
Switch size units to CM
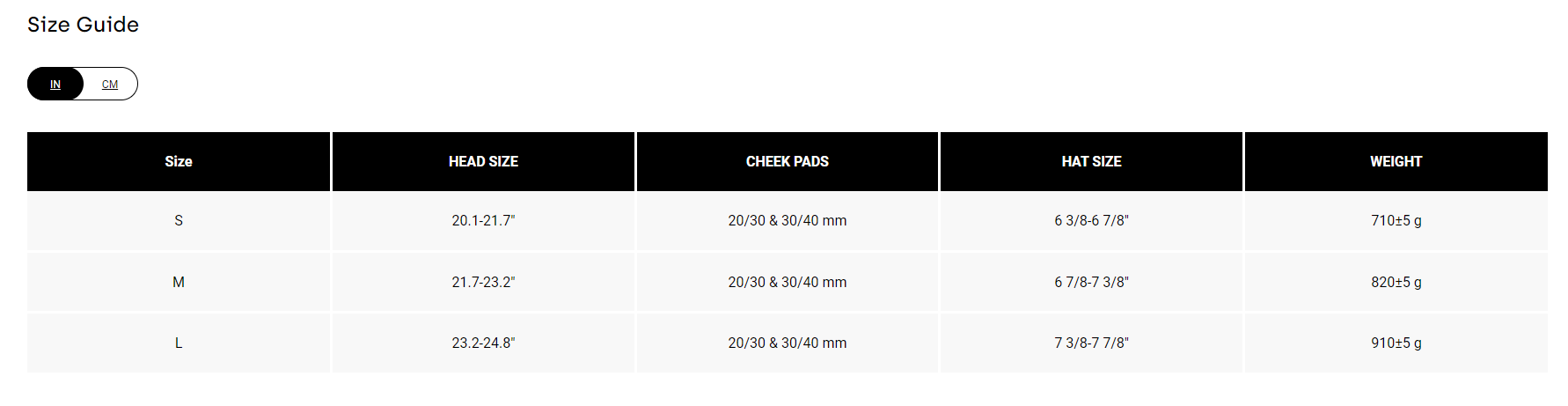coord(110,85)
